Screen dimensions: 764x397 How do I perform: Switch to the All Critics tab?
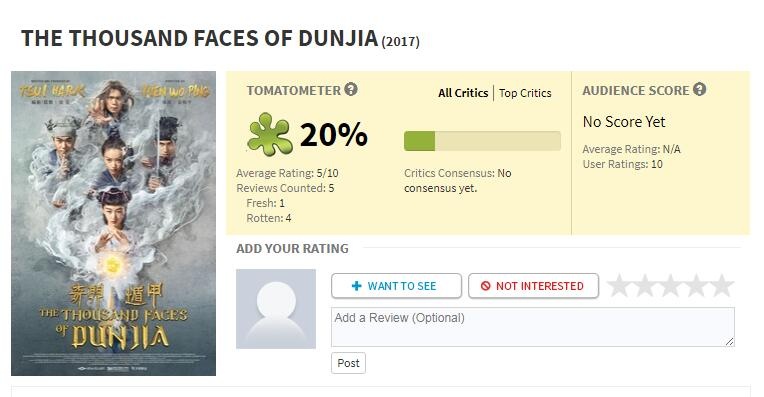click(463, 93)
